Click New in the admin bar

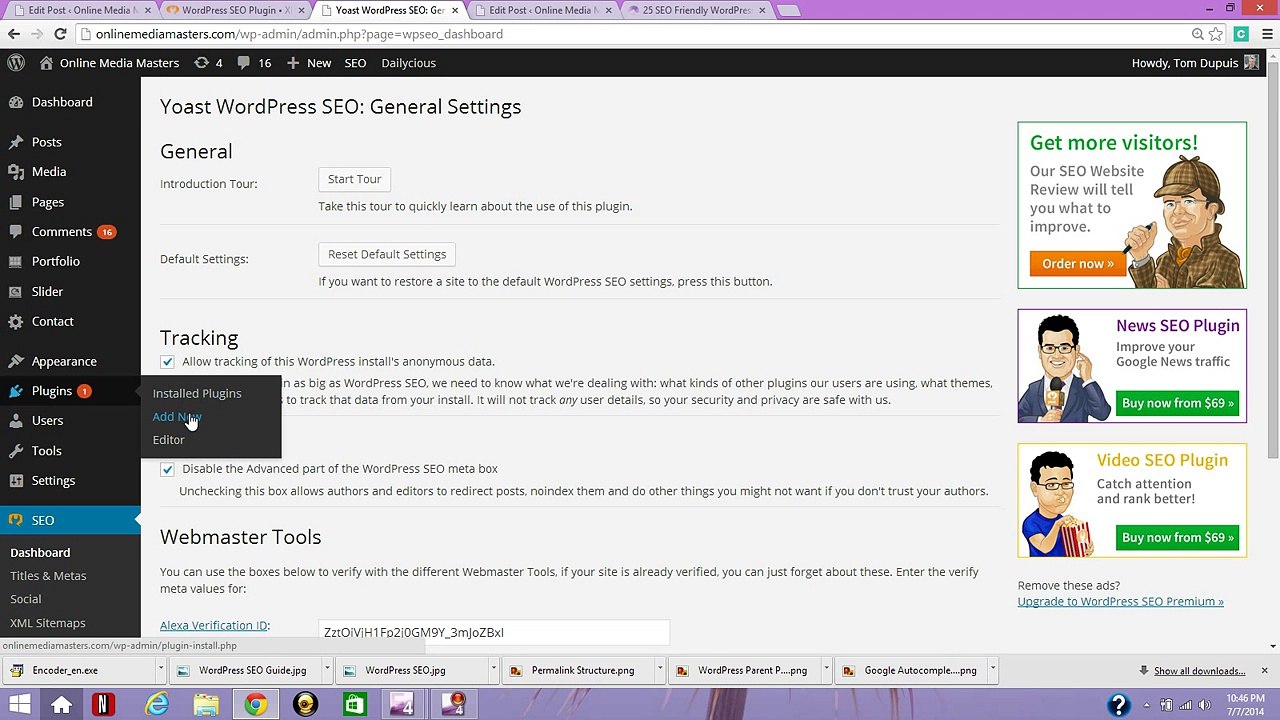[x=309, y=63]
